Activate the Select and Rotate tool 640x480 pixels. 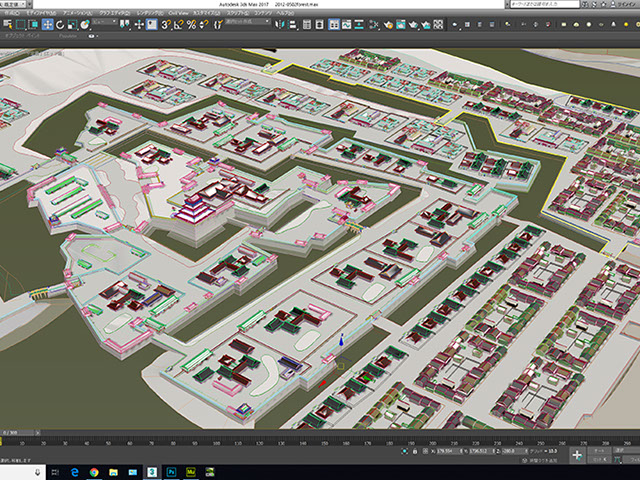60,24
